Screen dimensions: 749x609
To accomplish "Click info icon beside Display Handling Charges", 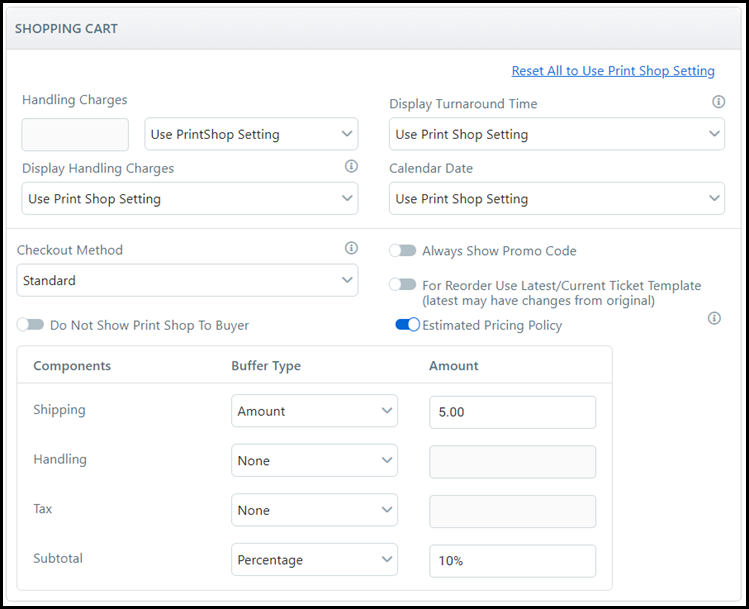I will coord(351,166).
